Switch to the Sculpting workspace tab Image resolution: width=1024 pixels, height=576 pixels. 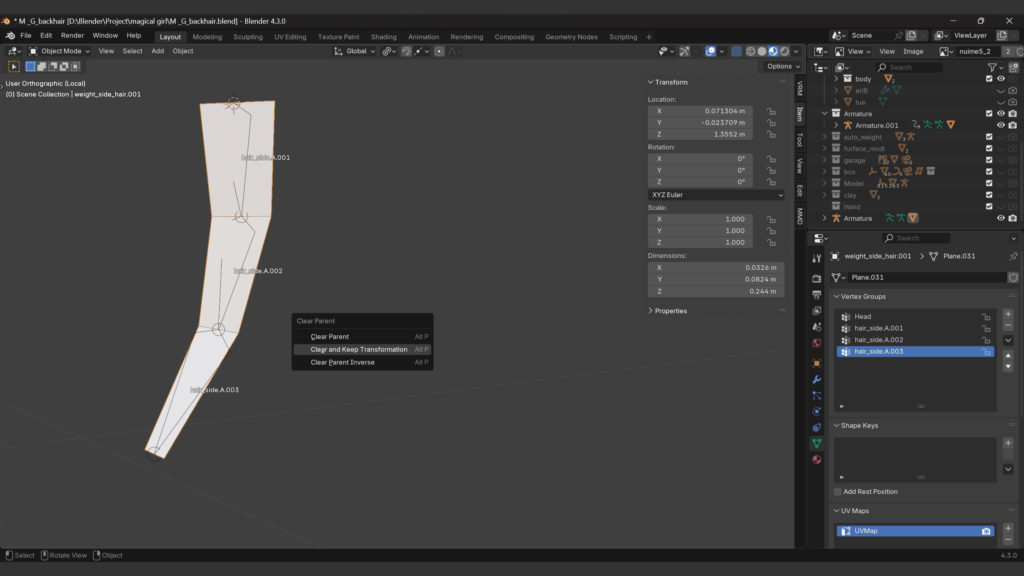247,37
